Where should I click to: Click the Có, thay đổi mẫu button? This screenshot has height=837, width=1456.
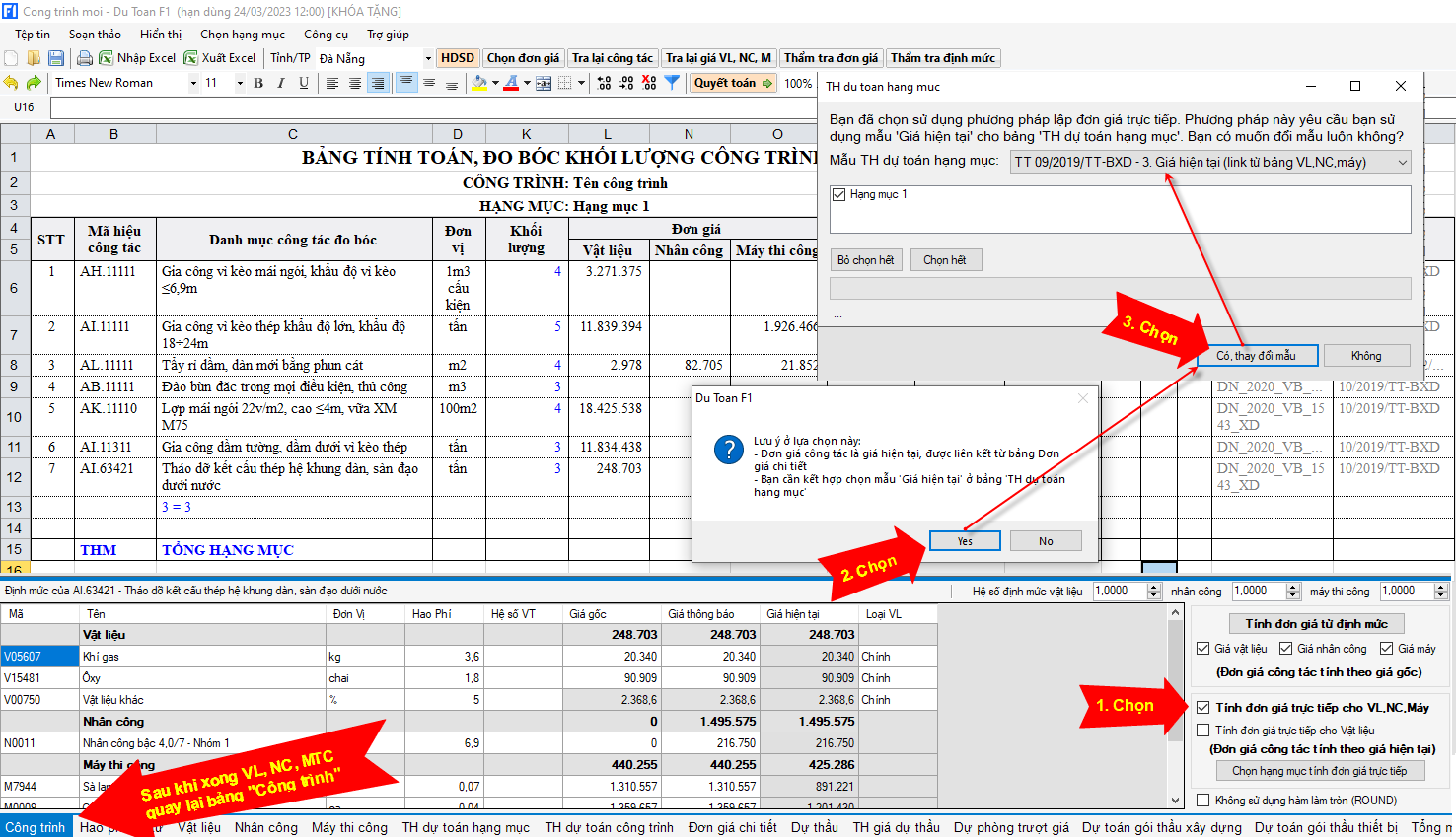pos(1256,356)
